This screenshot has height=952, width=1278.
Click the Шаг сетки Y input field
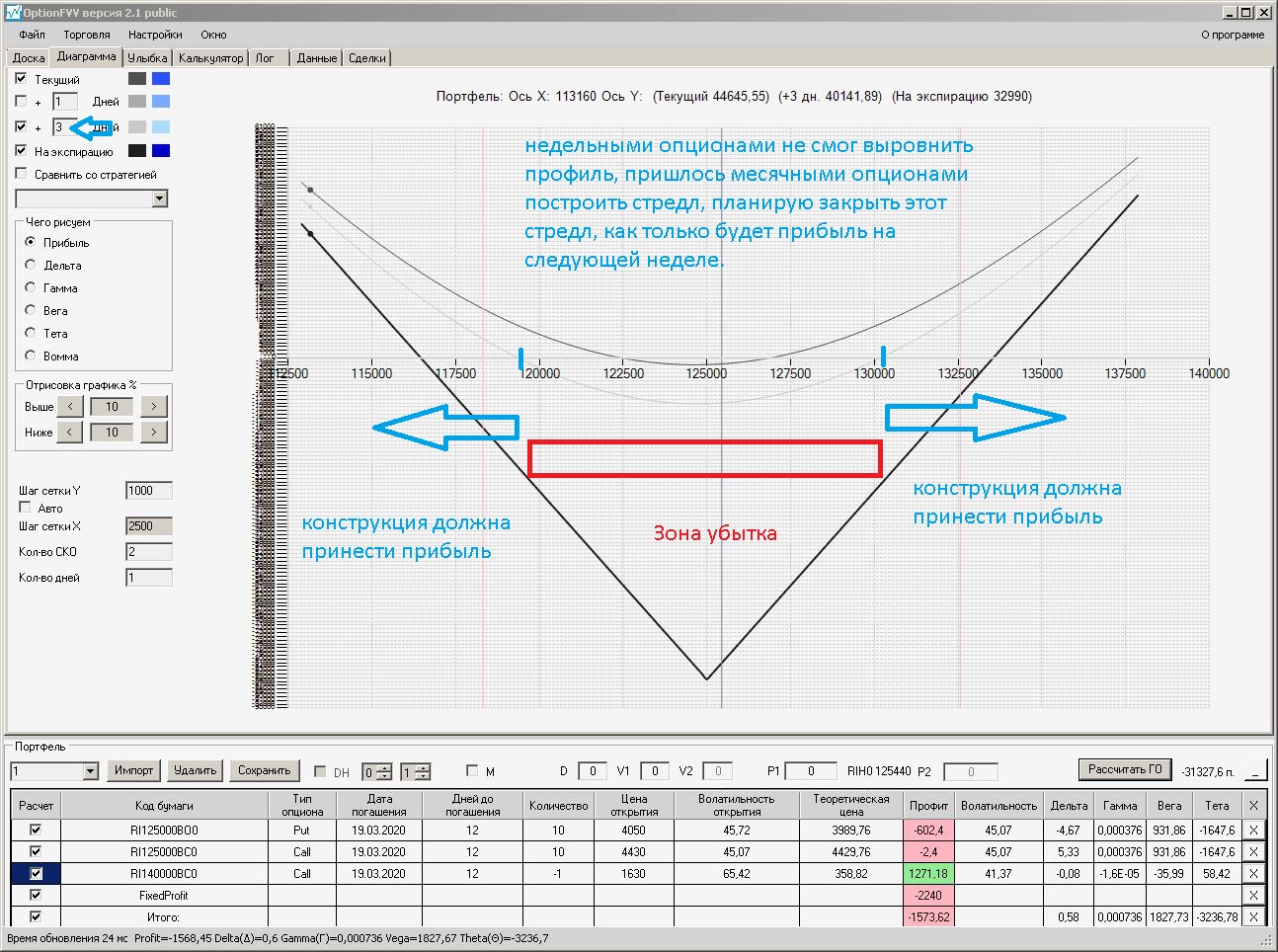pos(149,491)
